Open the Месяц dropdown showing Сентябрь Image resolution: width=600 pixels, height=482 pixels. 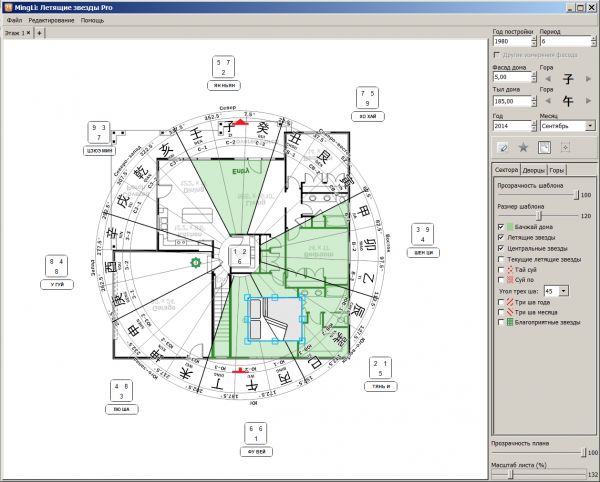tap(590, 126)
